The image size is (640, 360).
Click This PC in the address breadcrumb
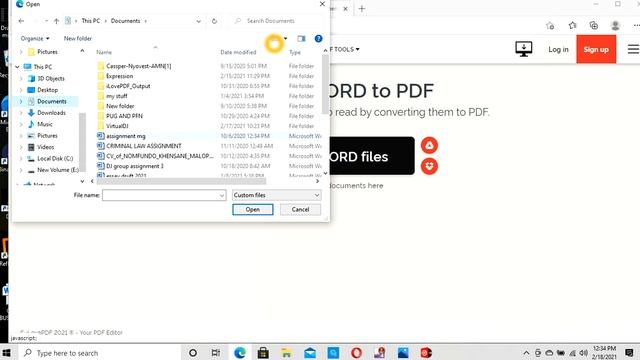[x=91, y=21]
